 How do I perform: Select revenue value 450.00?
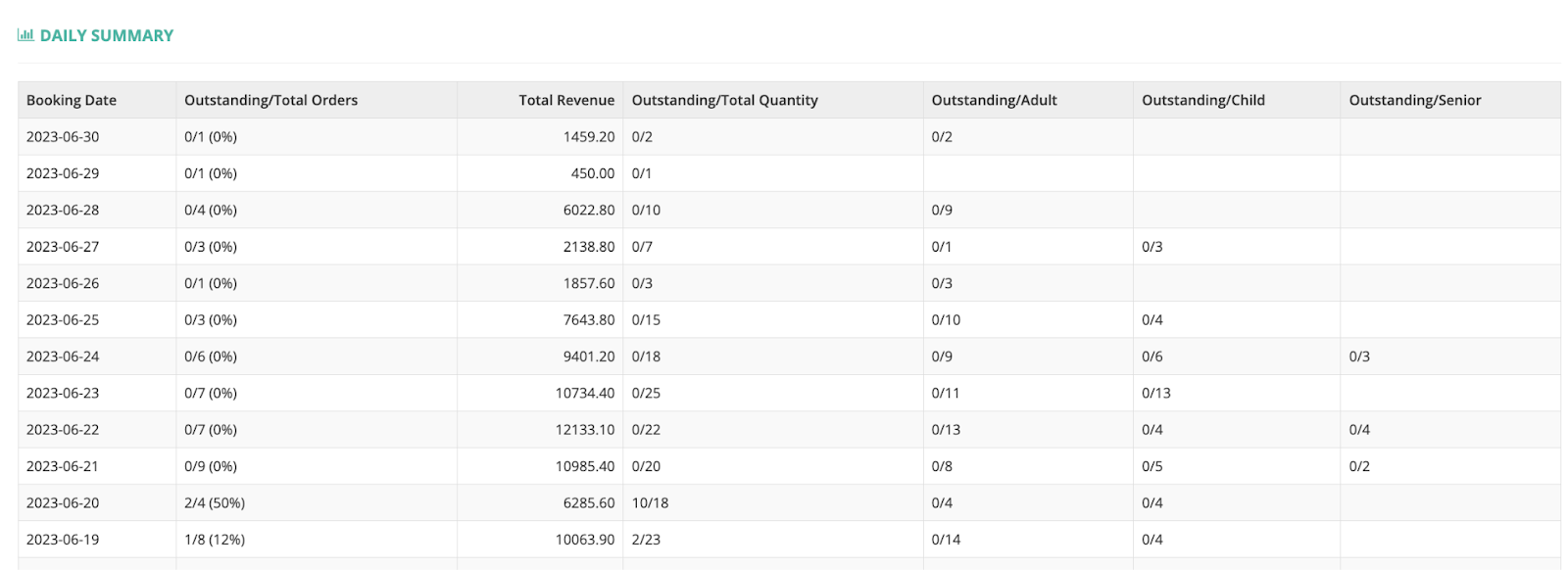click(x=593, y=173)
